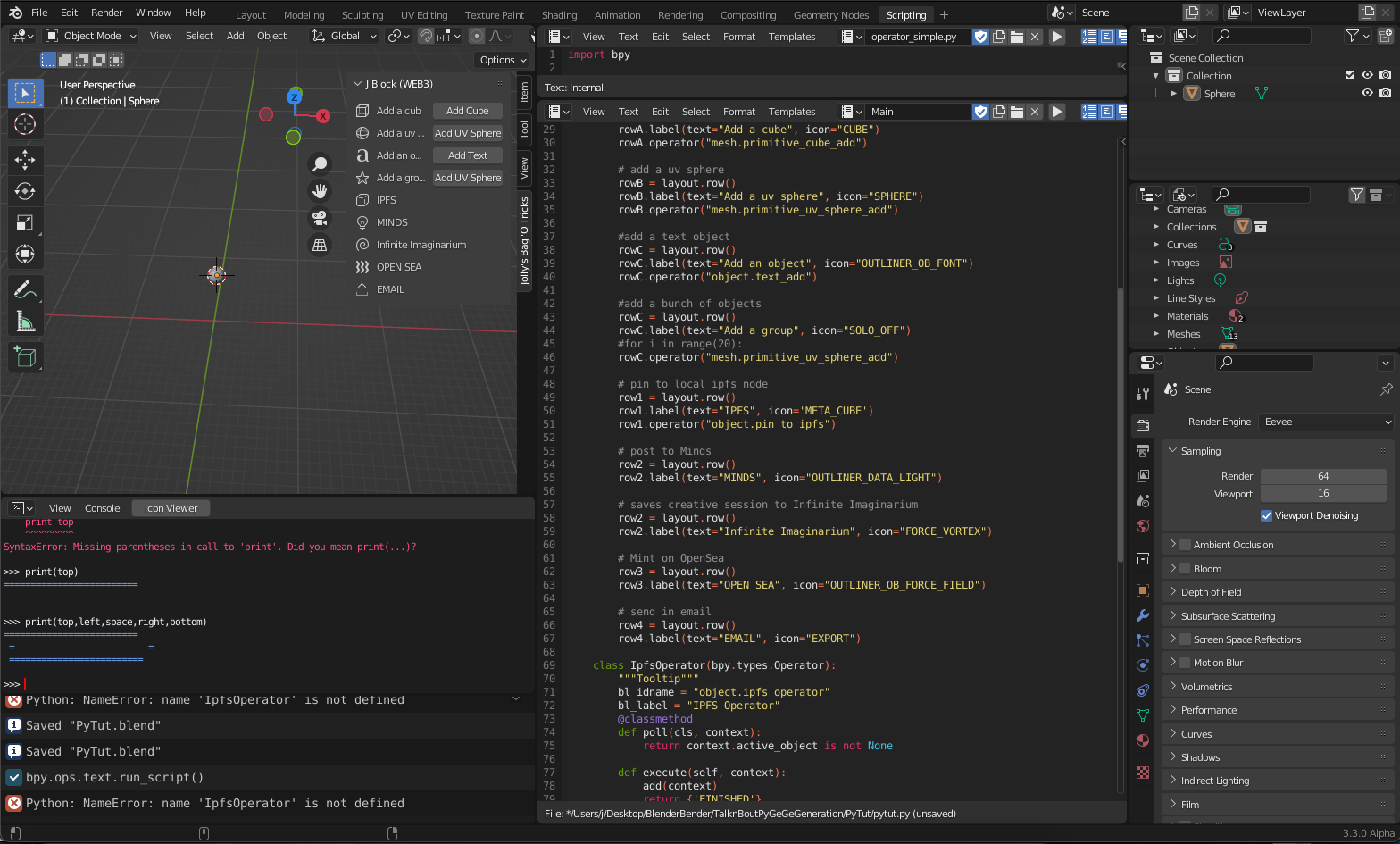Switch perspective/orthographic grid icon

click(320, 245)
